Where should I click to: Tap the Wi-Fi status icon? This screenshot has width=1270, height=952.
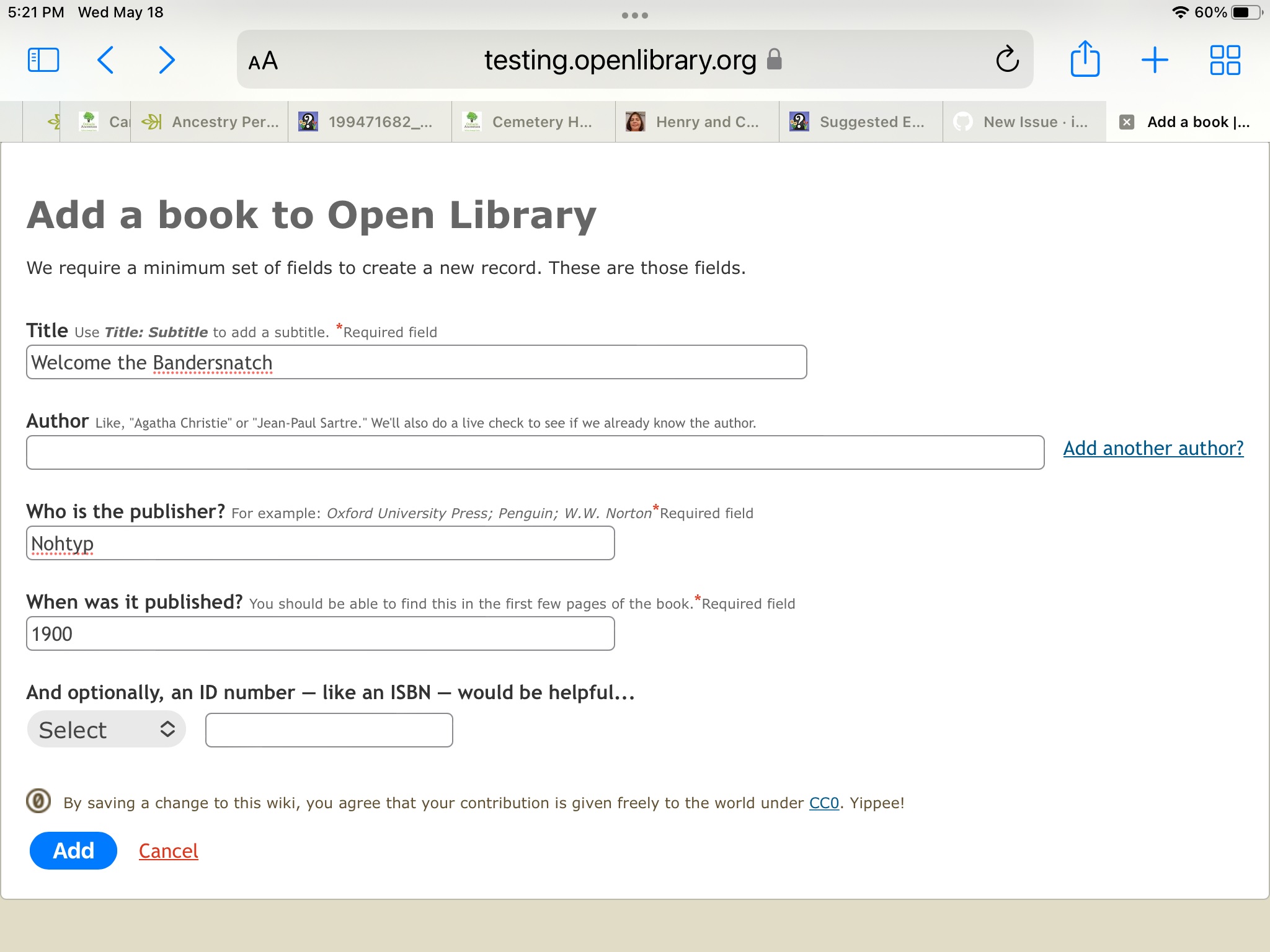click(1180, 12)
